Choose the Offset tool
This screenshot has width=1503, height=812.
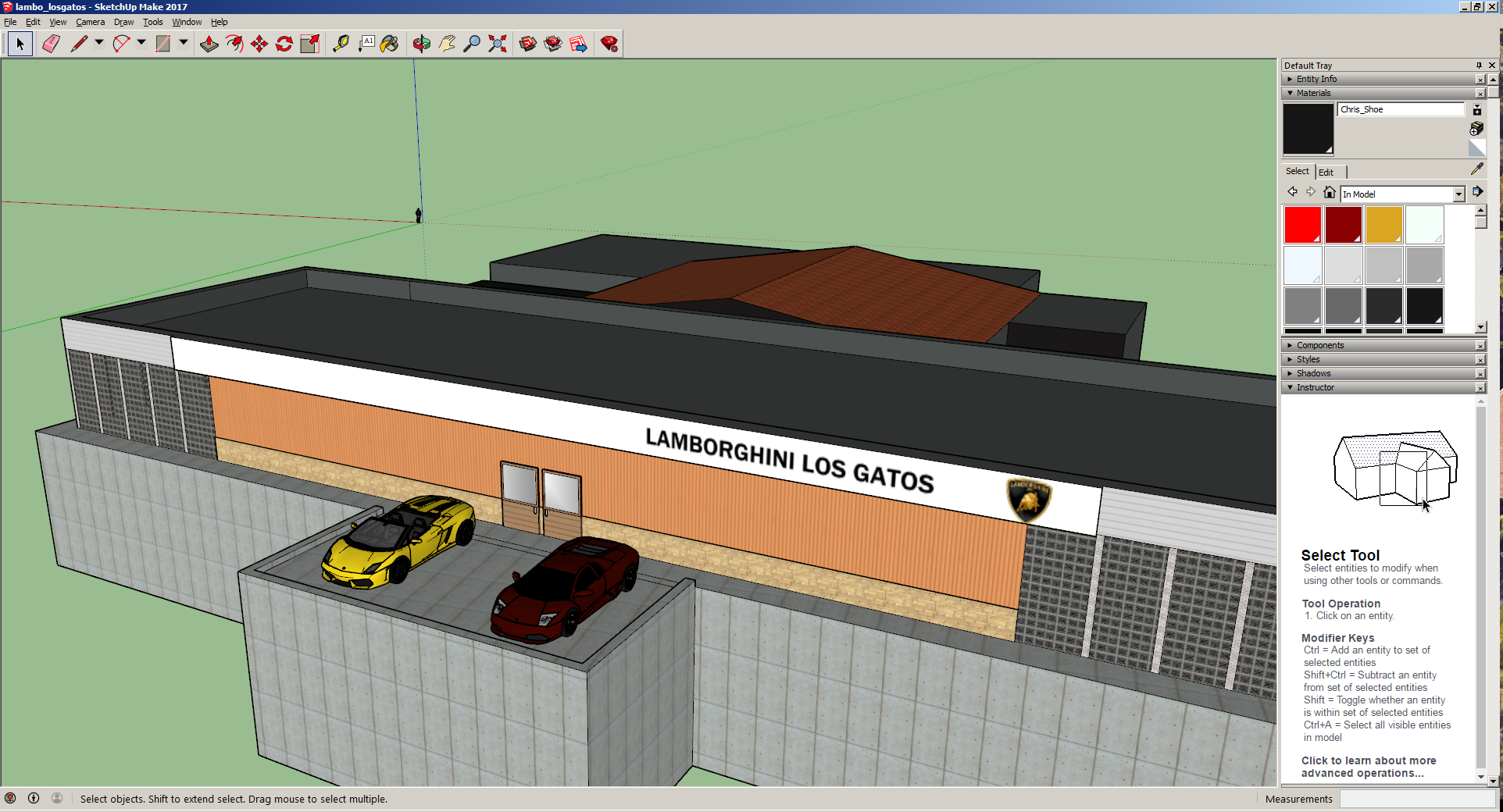(x=234, y=44)
